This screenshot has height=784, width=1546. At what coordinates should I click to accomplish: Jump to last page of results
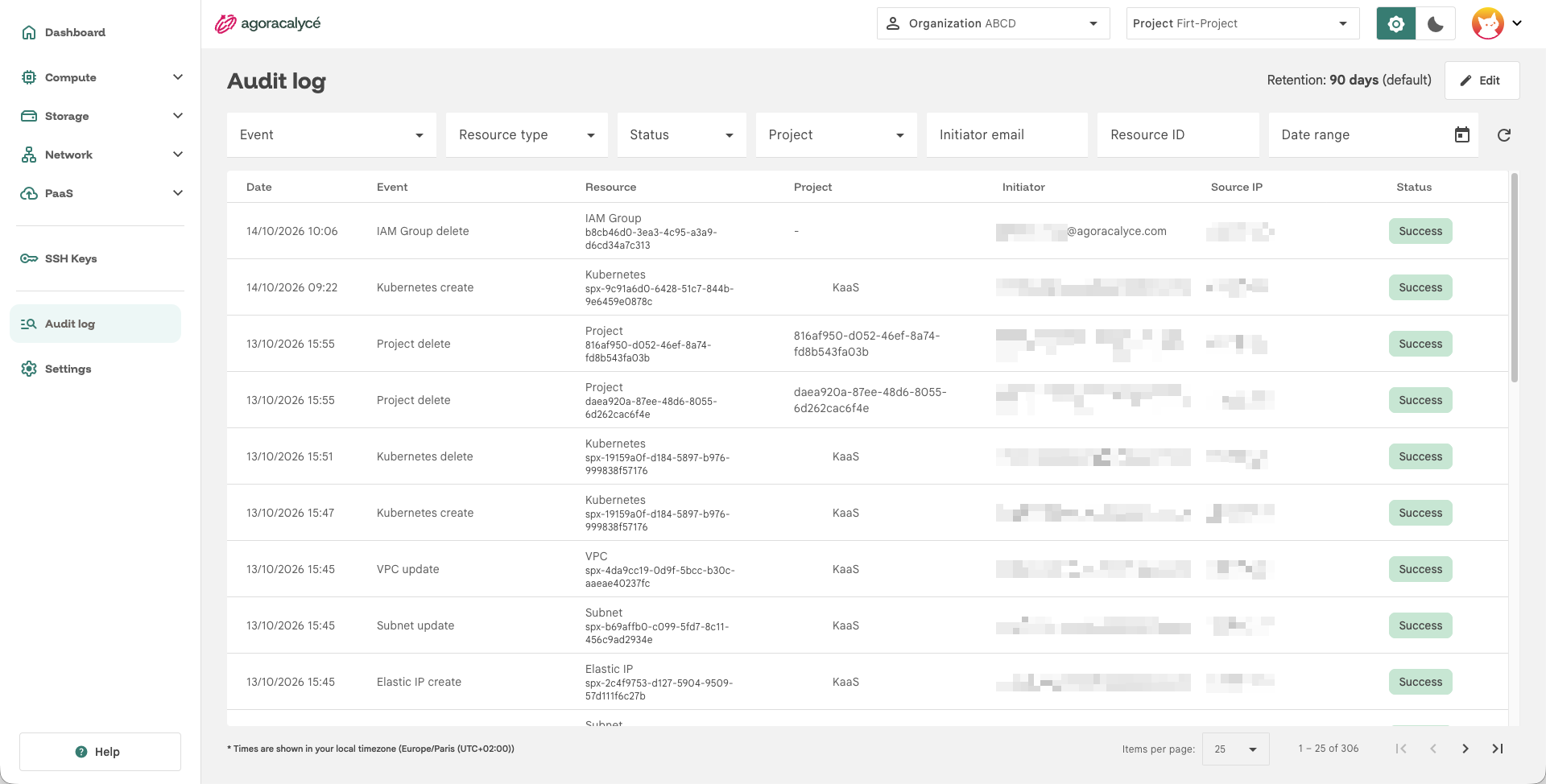click(x=1497, y=749)
